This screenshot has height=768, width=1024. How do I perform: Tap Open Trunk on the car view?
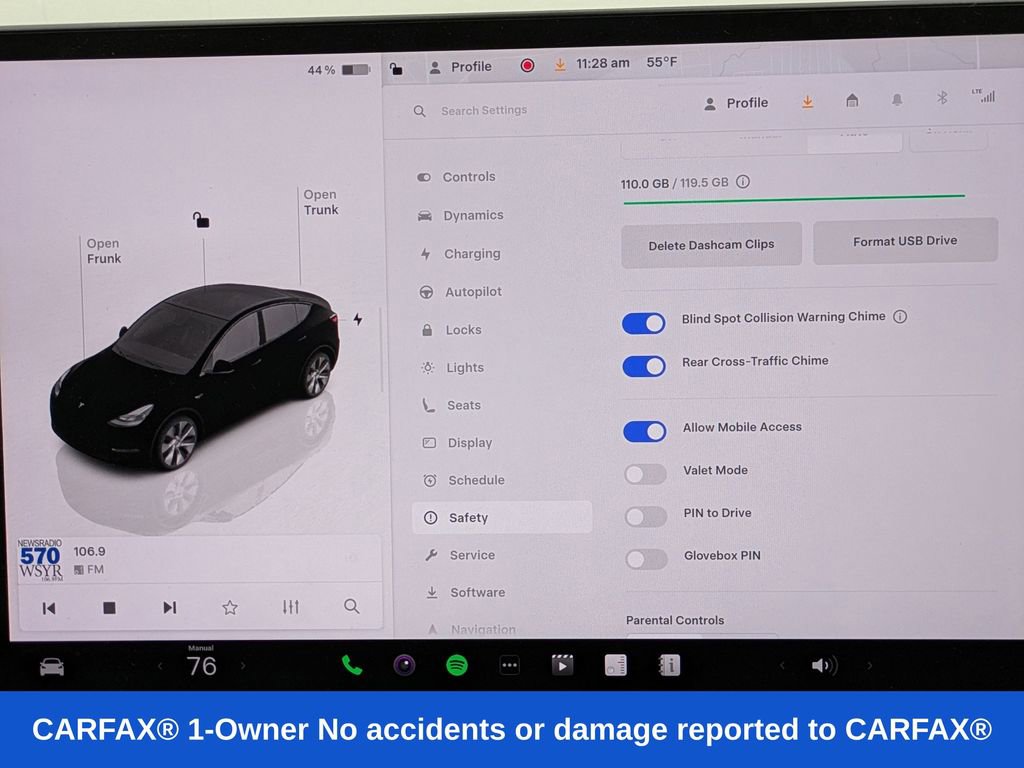pyautogui.click(x=321, y=202)
